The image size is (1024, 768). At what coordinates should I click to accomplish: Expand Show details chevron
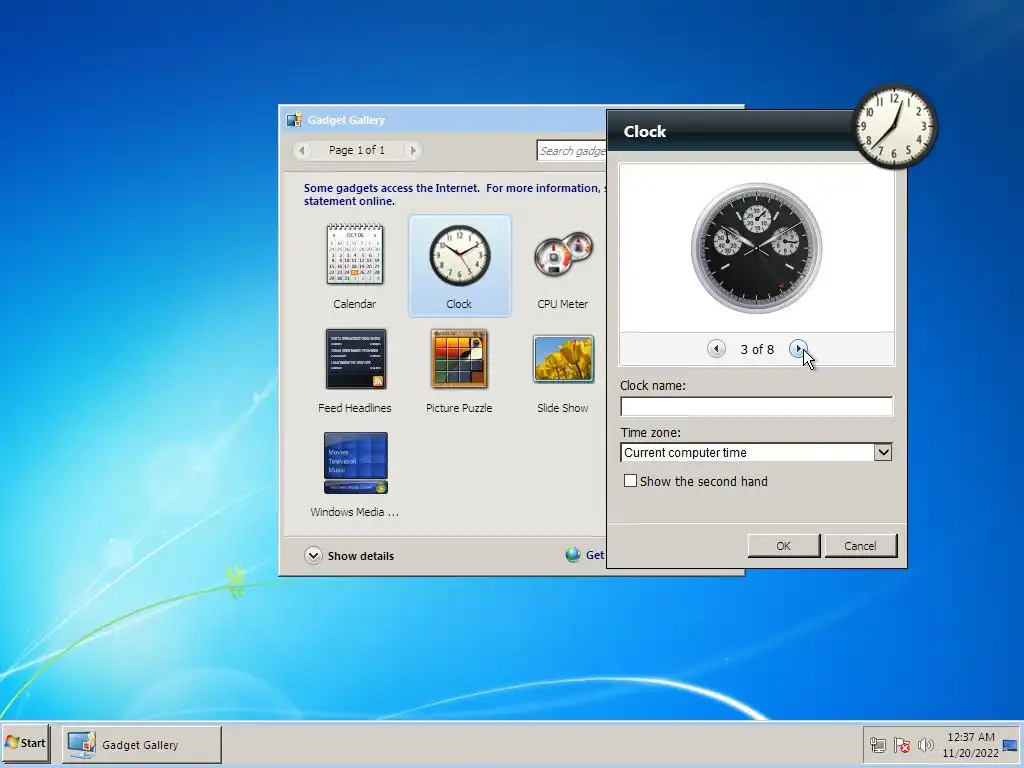313,555
